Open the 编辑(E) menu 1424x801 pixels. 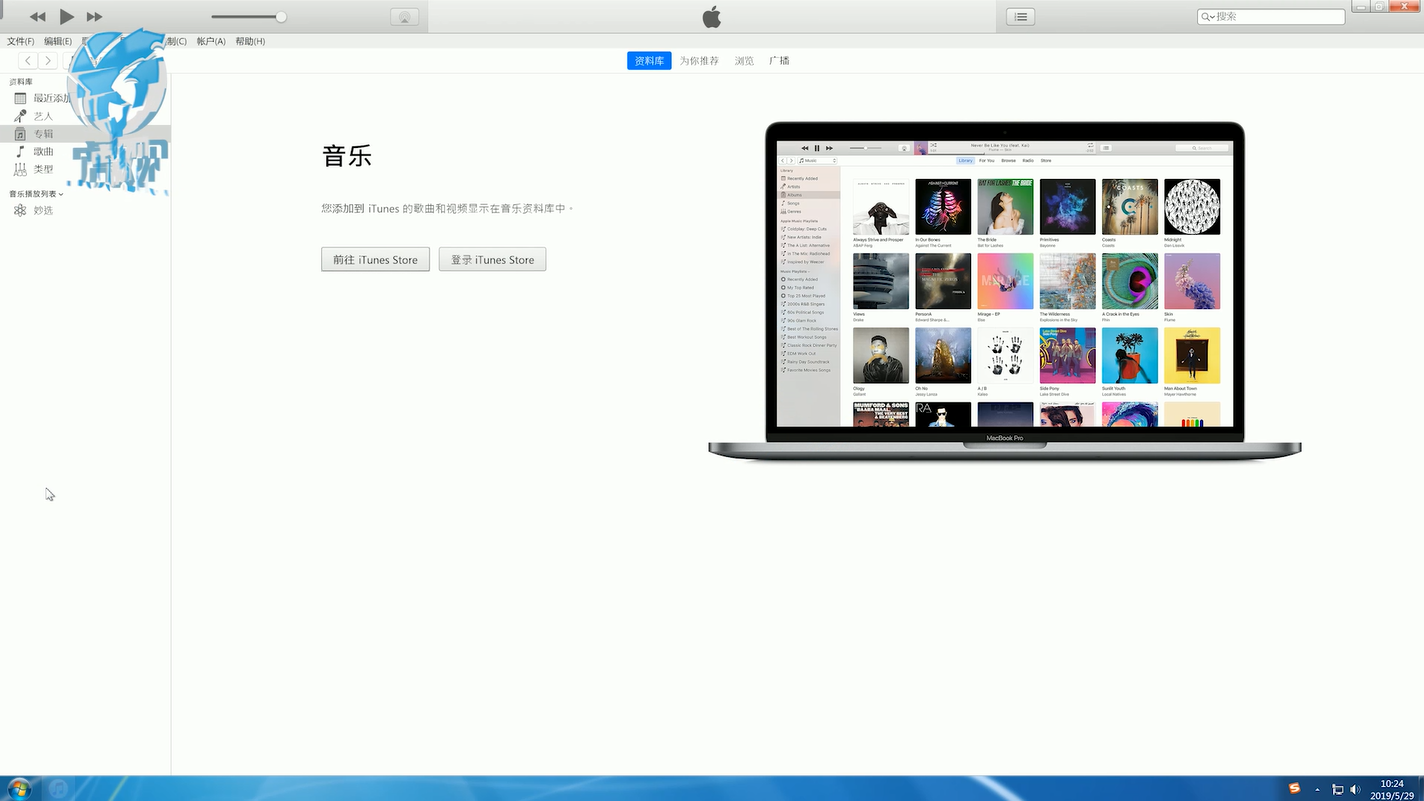(x=58, y=41)
